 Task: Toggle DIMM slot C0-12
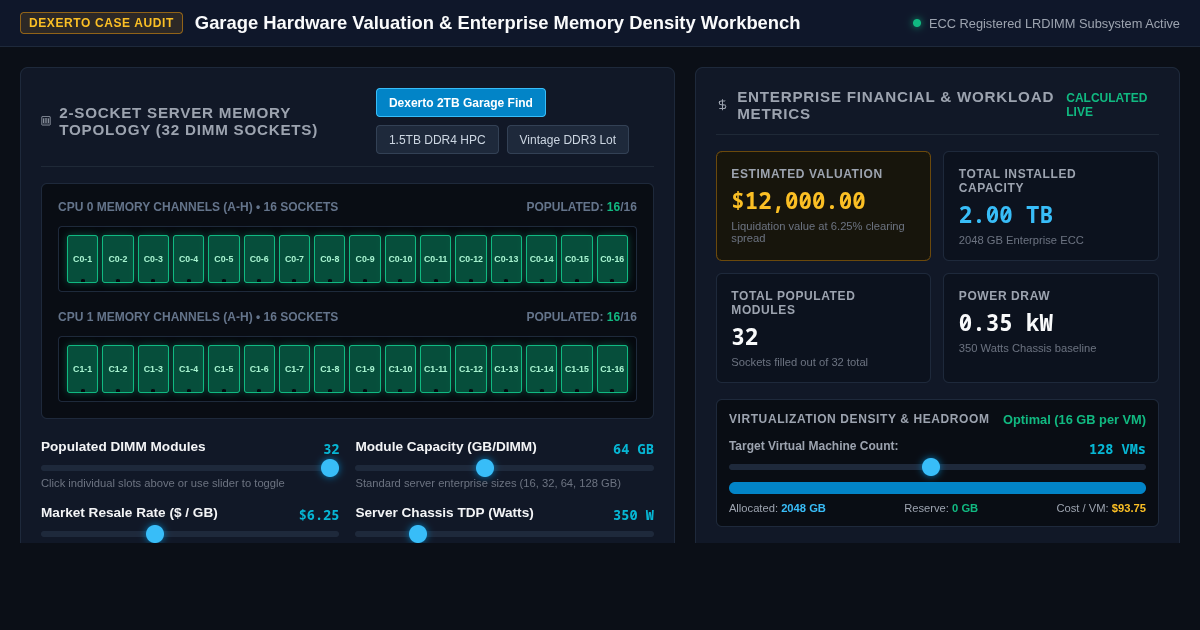point(471,259)
